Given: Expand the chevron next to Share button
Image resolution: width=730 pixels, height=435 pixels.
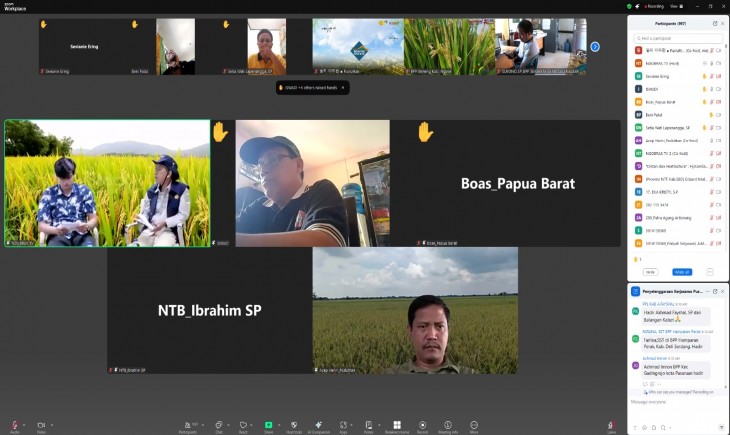Looking at the screenshot, I should [x=279, y=425].
